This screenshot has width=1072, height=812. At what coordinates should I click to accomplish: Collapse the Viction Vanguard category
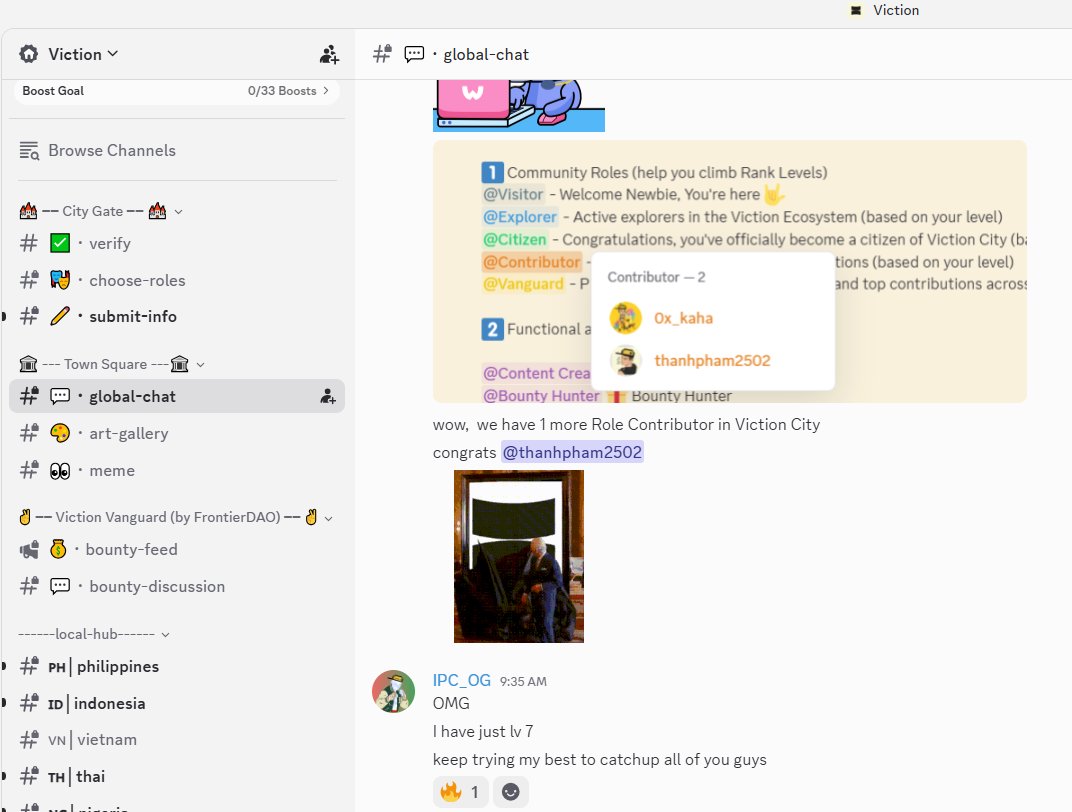[x=176, y=517]
